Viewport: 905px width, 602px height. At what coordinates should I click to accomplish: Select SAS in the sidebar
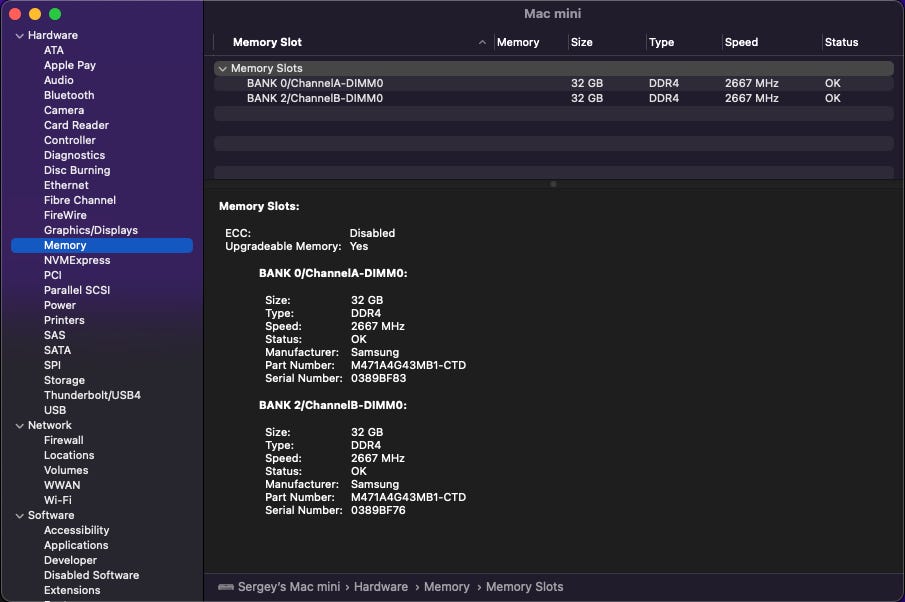point(55,335)
